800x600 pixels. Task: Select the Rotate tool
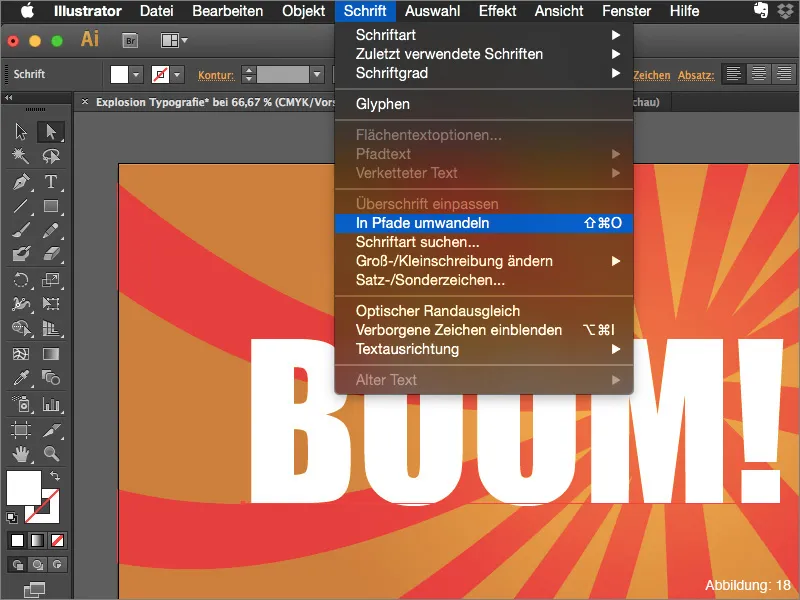click(21, 280)
